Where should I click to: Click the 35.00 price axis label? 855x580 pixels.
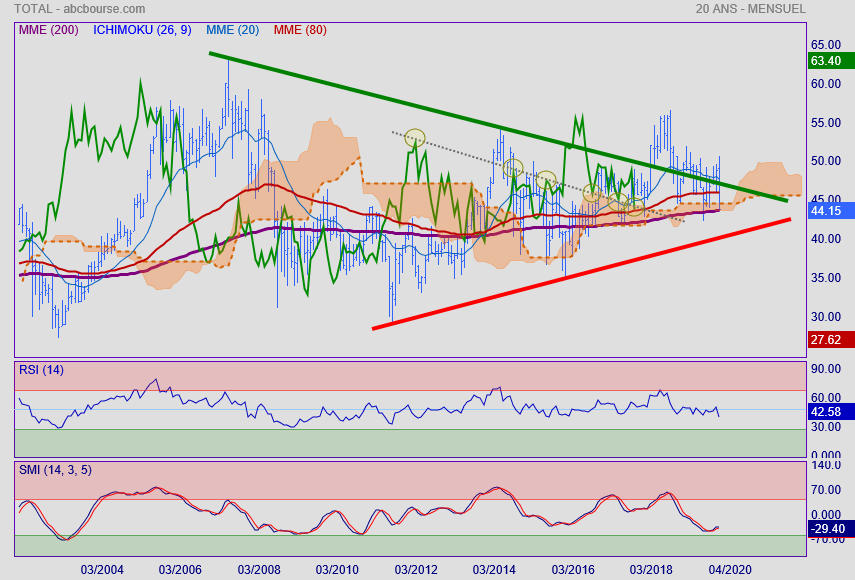click(826, 278)
